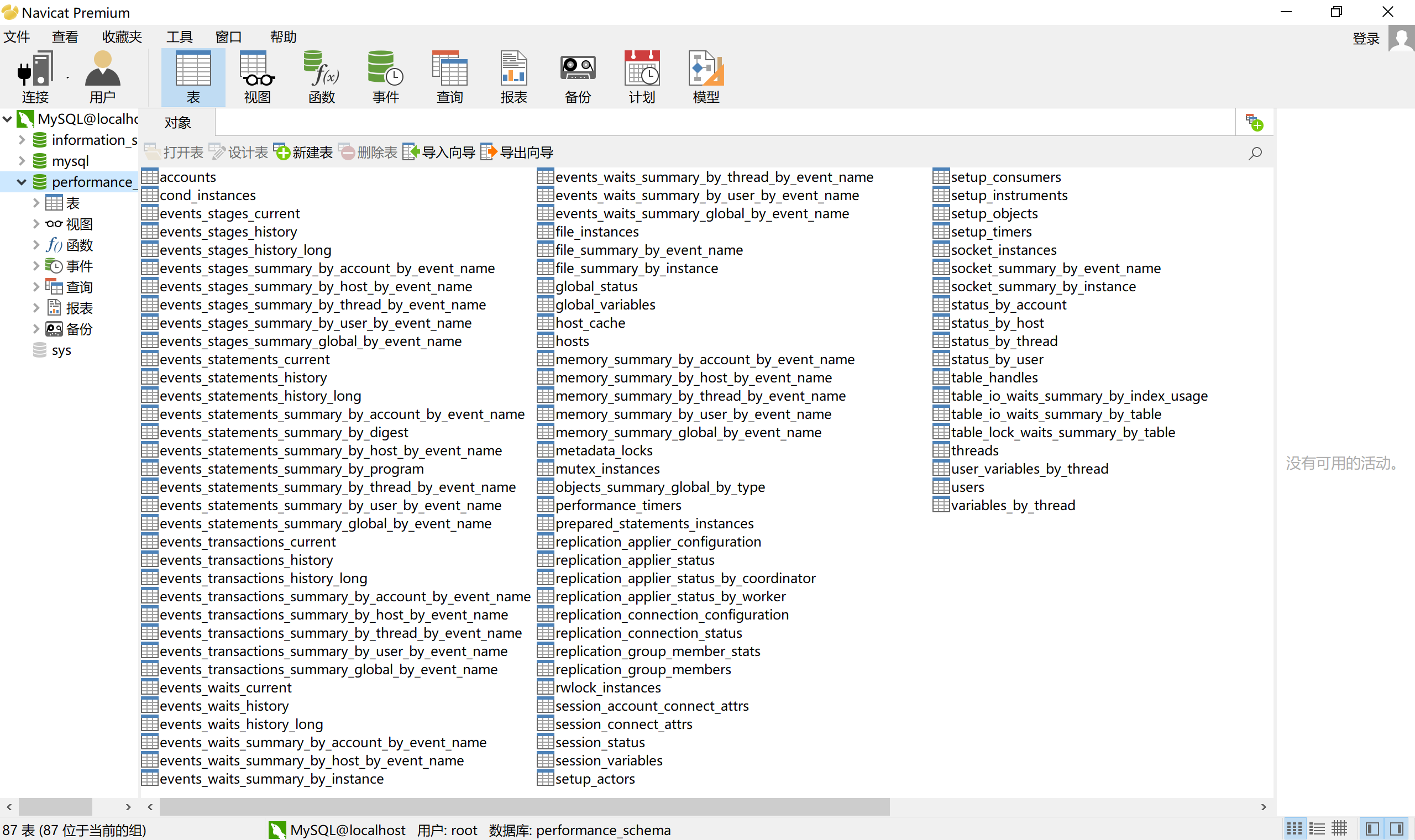Open the 模型 (Model) toolbar icon
This screenshot has width=1415, height=840.
pos(706,76)
